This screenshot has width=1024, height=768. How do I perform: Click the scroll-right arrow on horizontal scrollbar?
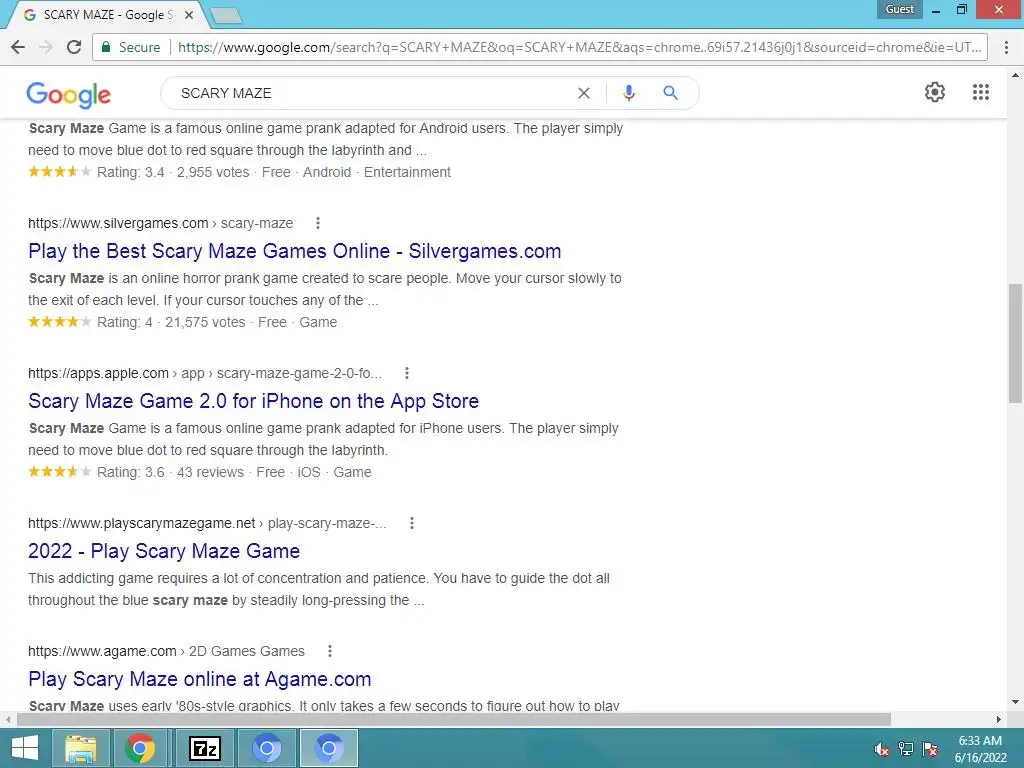click(x=999, y=720)
